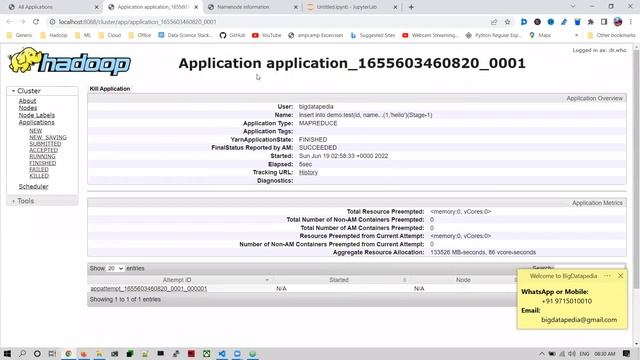Open the Chrome profile avatar

click(x=618, y=22)
